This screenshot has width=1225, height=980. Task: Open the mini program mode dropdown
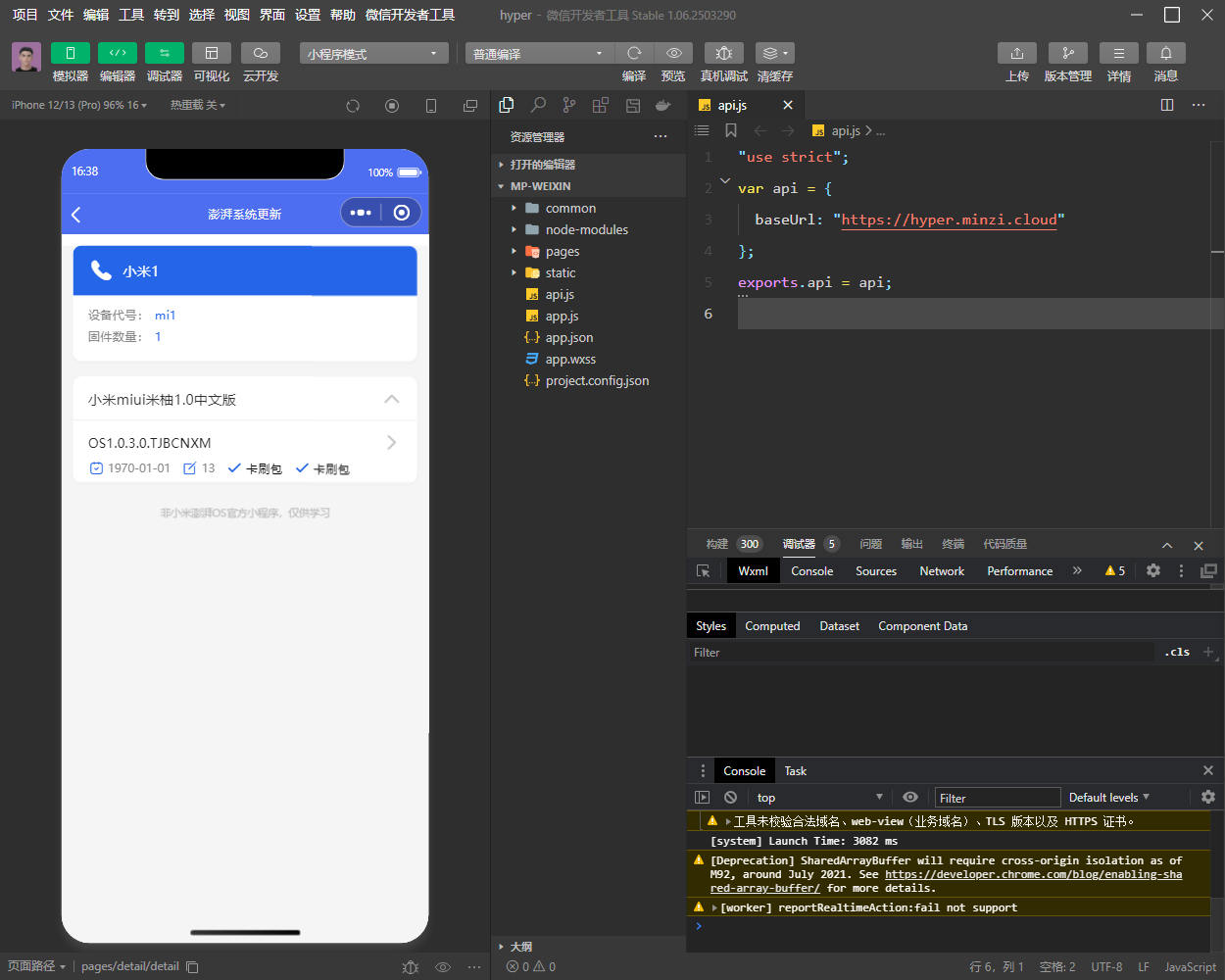click(x=374, y=53)
